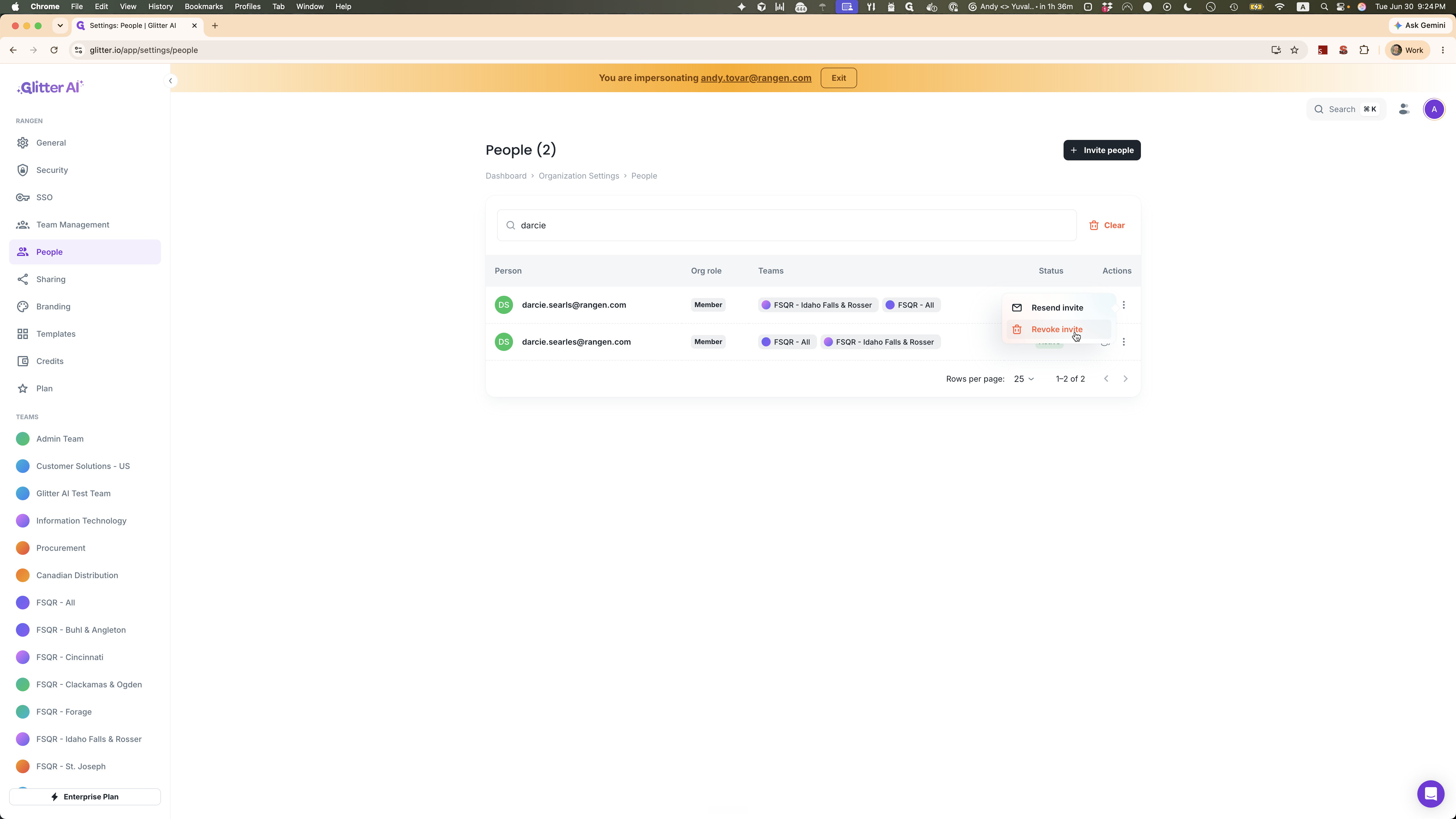Click the Glitter AI logo
This screenshot has height=819, width=1456.
(x=50, y=87)
